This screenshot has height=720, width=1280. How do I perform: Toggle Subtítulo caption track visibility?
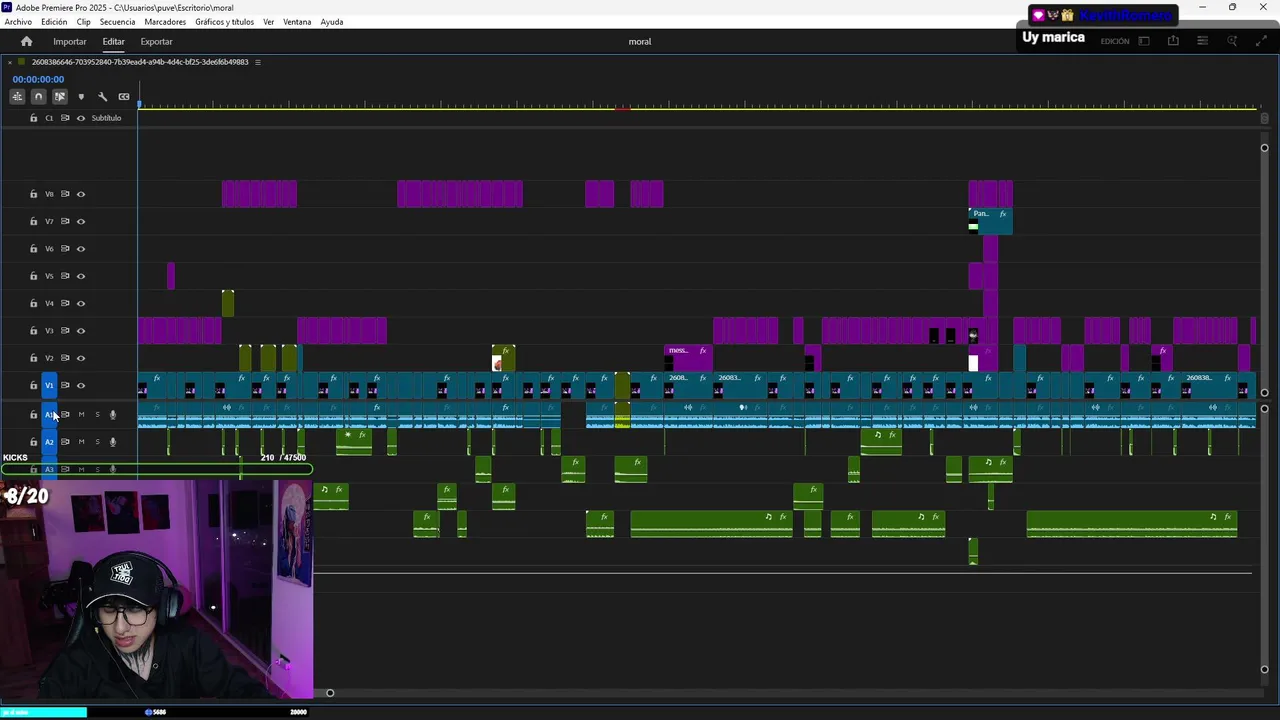[81, 118]
